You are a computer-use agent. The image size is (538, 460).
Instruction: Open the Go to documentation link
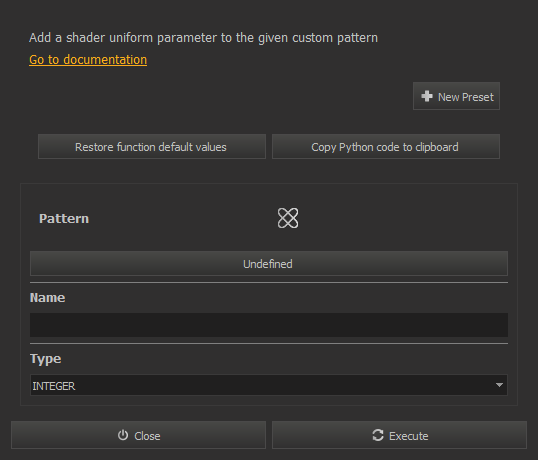coord(88,60)
